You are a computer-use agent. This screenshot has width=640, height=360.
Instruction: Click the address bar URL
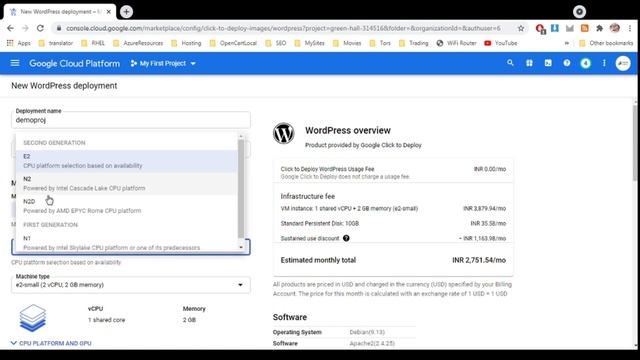pyautogui.click(x=283, y=28)
